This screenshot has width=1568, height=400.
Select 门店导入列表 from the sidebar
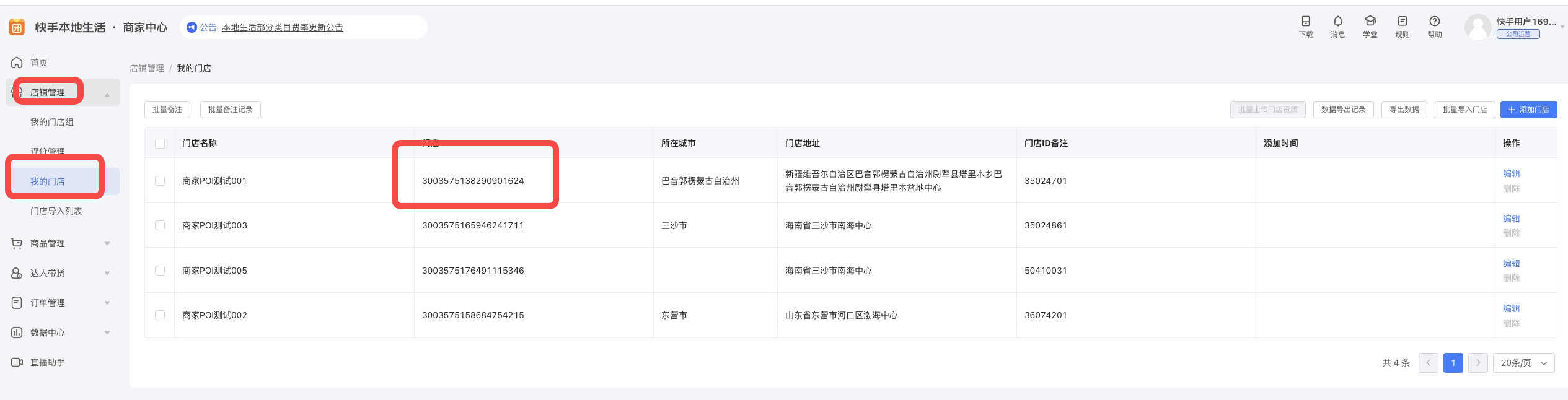pos(56,211)
